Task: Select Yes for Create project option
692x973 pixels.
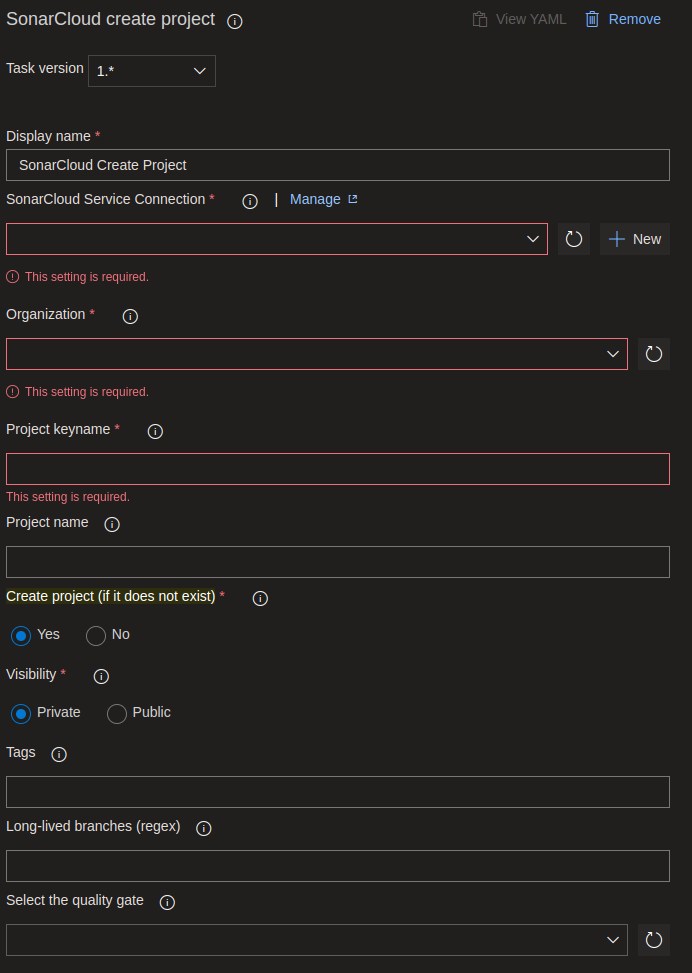Action: (x=21, y=635)
